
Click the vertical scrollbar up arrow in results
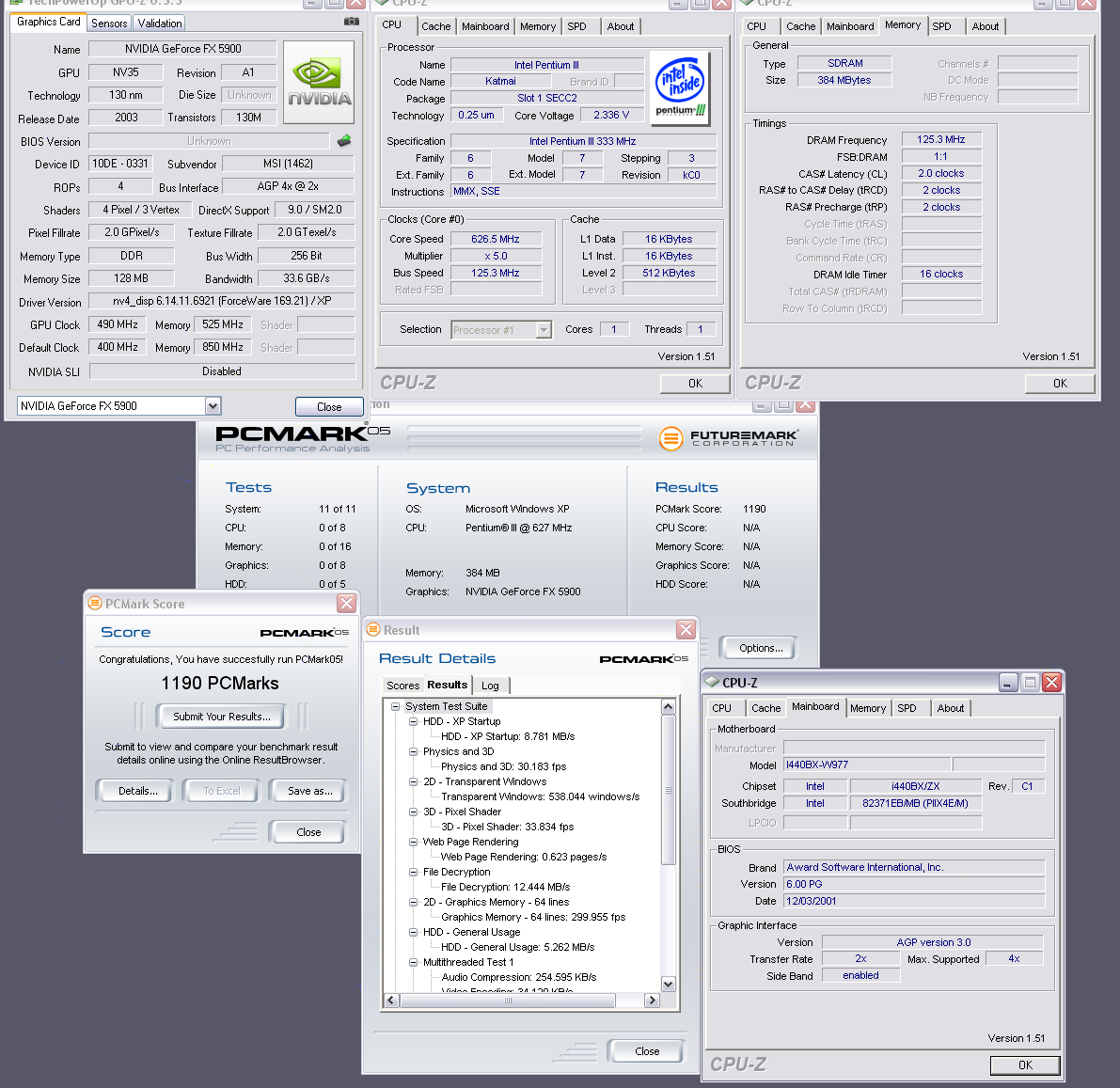click(x=669, y=706)
